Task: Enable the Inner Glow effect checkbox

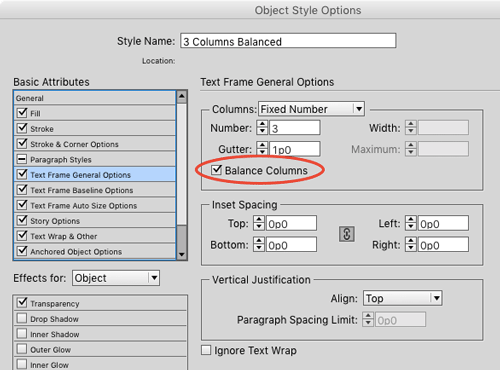Action: pyautogui.click(x=22, y=364)
